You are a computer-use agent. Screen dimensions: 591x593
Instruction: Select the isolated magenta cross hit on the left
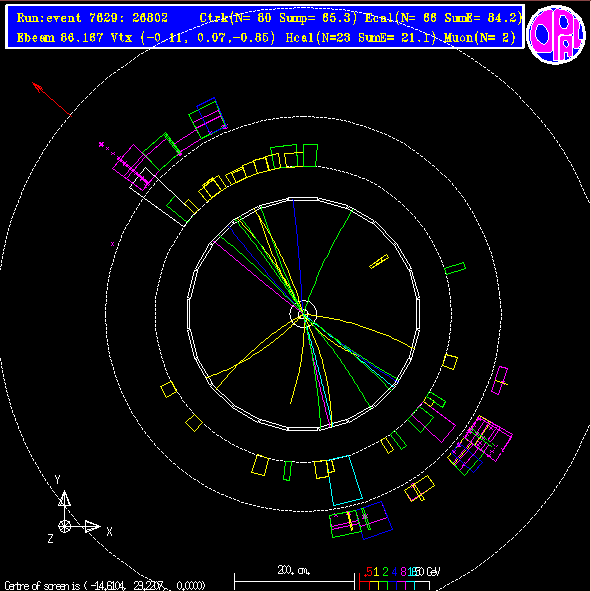pos(112,244)
